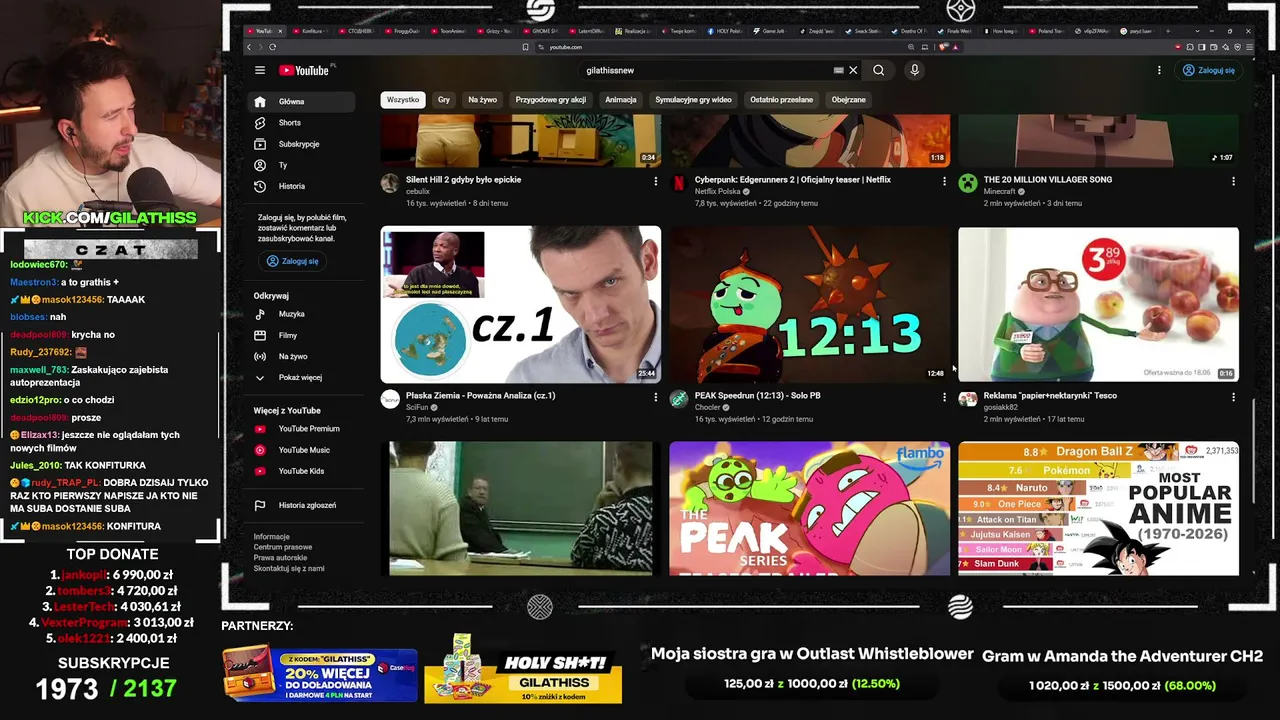
Task: Select the Ostatnio przesłane chip
Action: (x=782, y=100)
